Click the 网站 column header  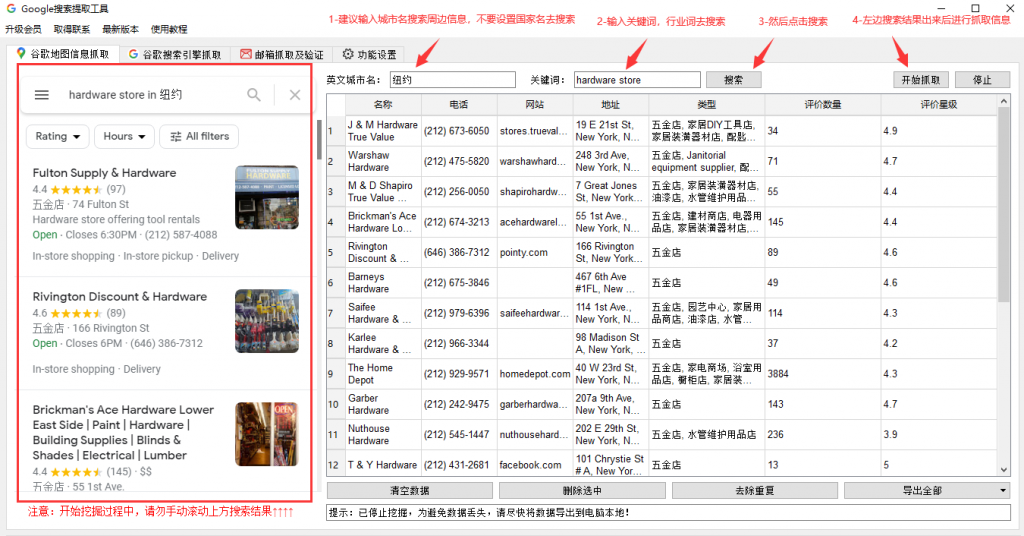pyautogui.click(x=535, y=104)
